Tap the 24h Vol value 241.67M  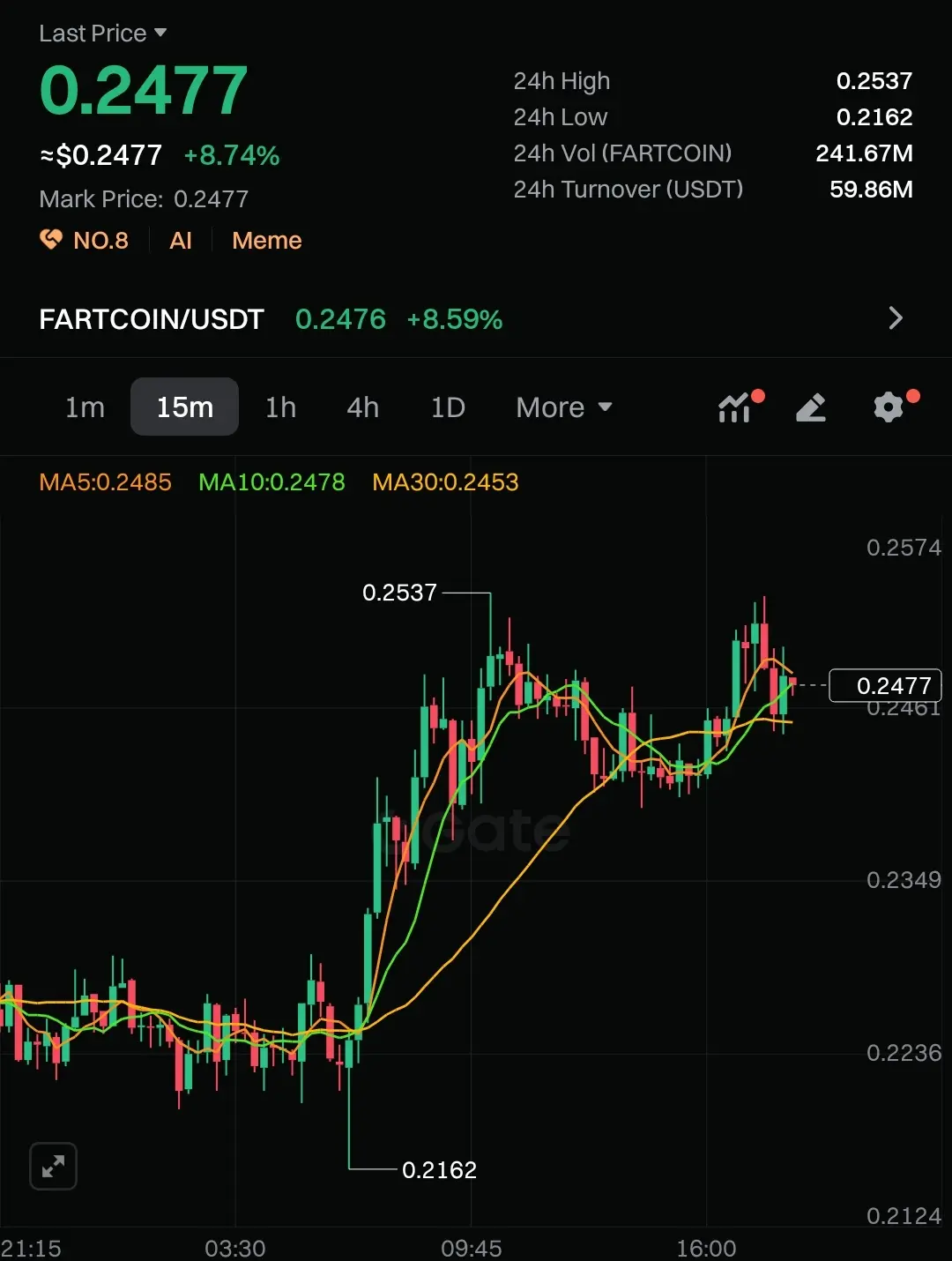tap(864, 153)
